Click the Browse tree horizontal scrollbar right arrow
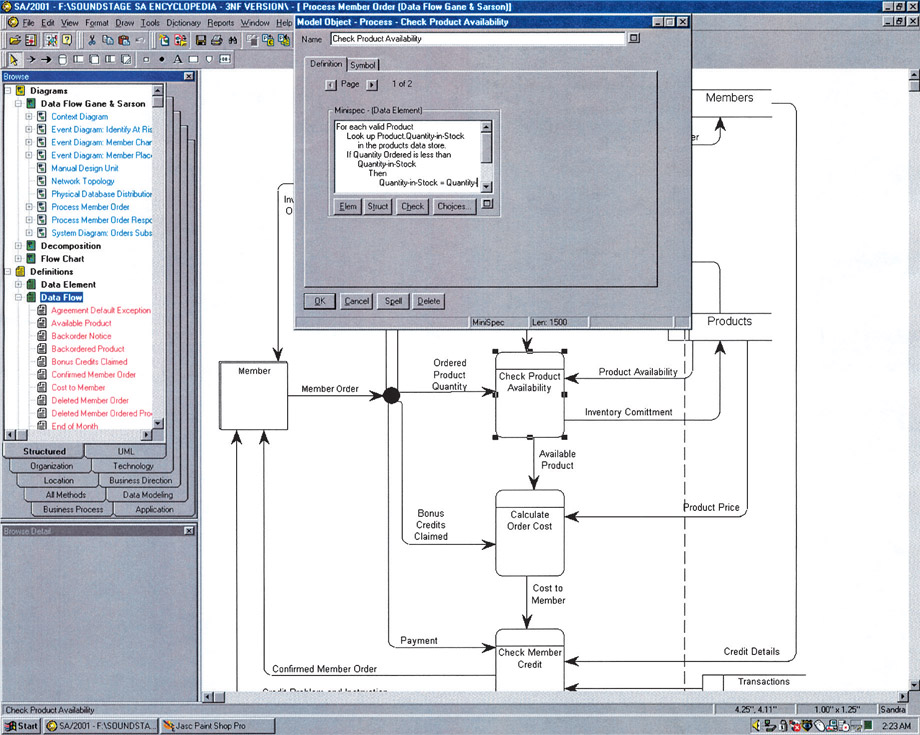 tap(147, 435)
